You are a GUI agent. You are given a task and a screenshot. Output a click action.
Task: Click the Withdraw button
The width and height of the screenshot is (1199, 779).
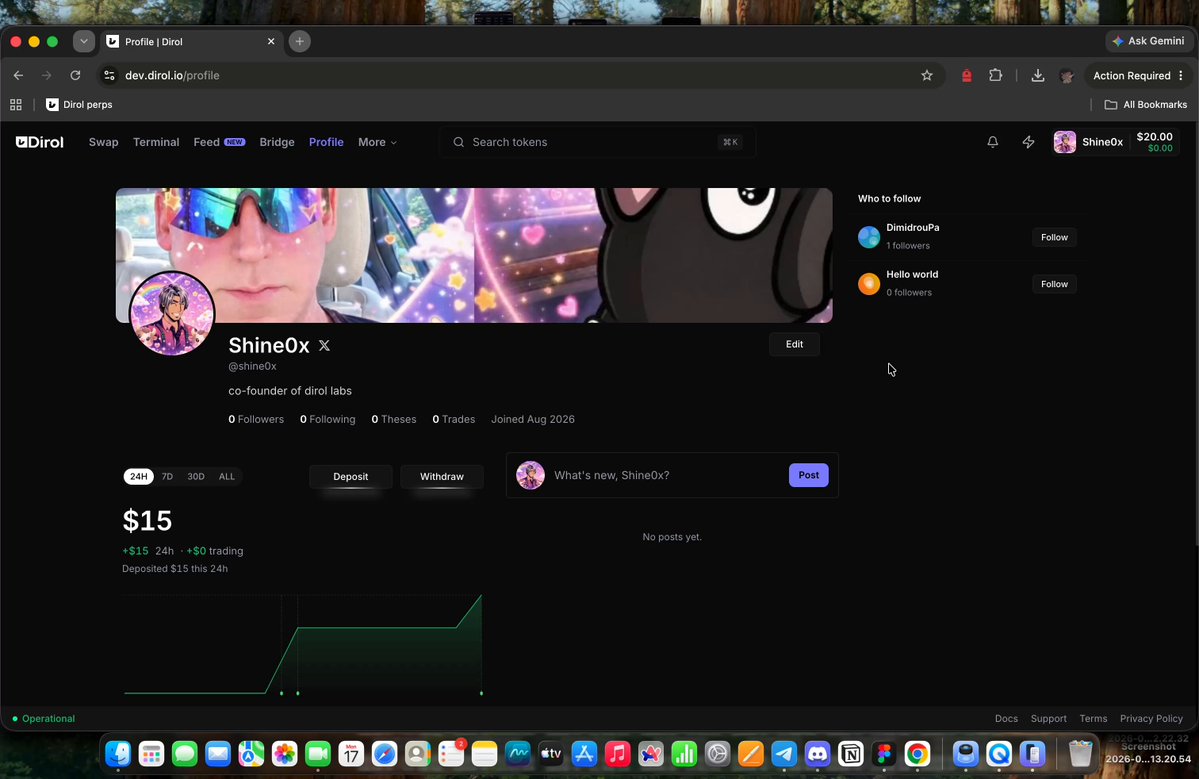[x=442, y=476]
